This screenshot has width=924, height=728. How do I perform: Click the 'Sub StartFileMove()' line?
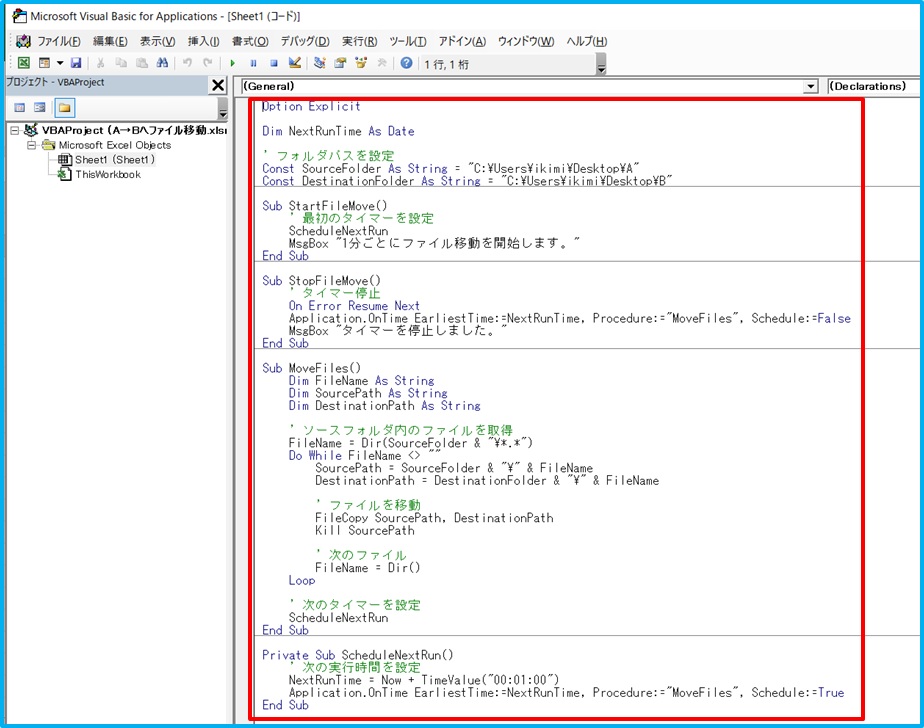[x=325, y=206]
